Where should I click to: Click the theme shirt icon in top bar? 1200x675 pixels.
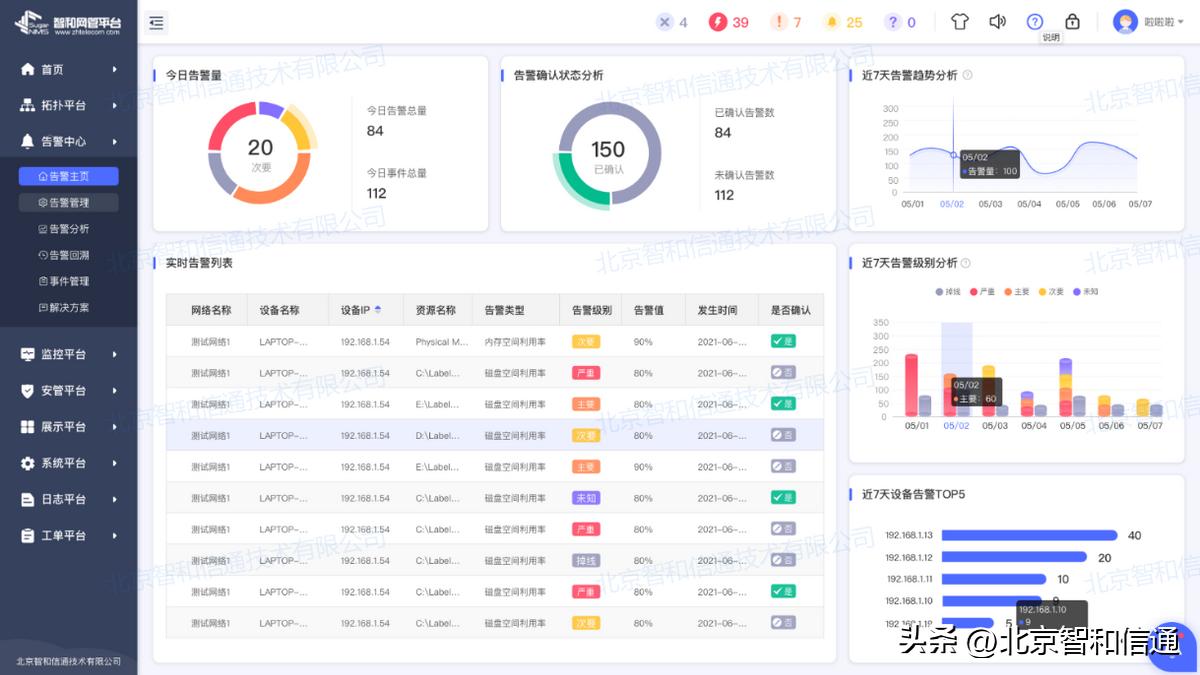coord(958,21)
